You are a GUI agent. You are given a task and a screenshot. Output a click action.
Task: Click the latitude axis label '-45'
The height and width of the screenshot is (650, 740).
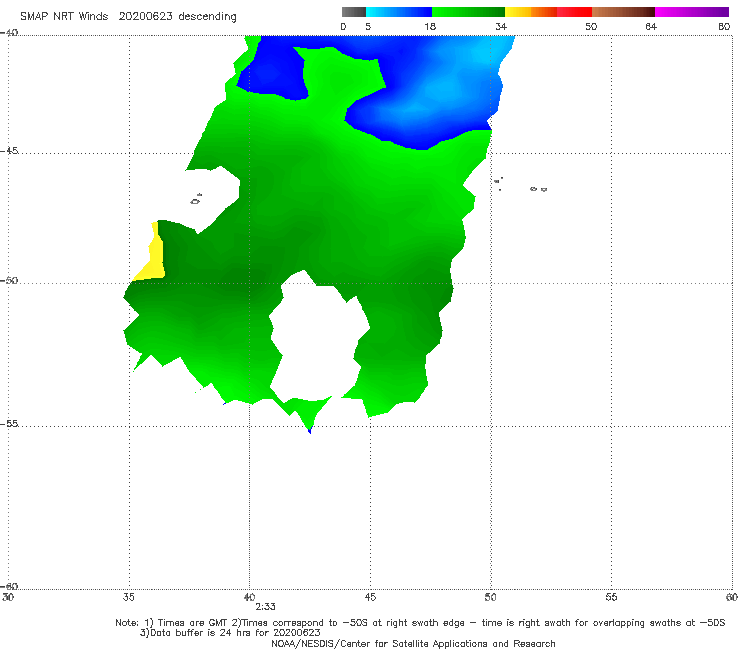9,151
